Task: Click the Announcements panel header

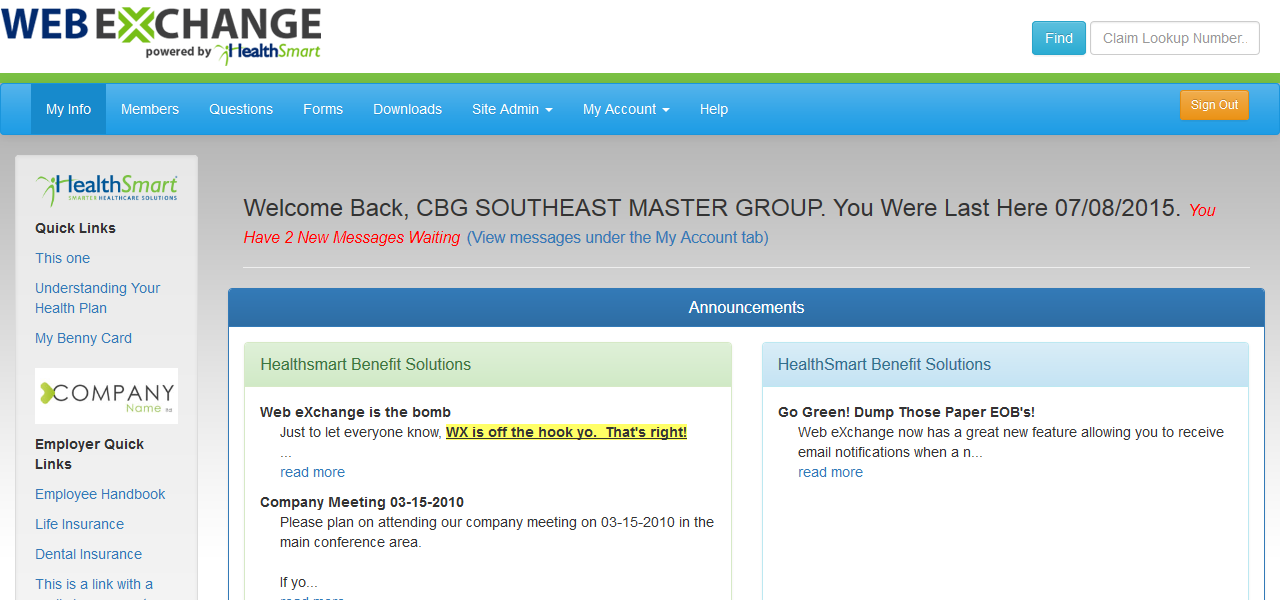Action: coord(746,307)
